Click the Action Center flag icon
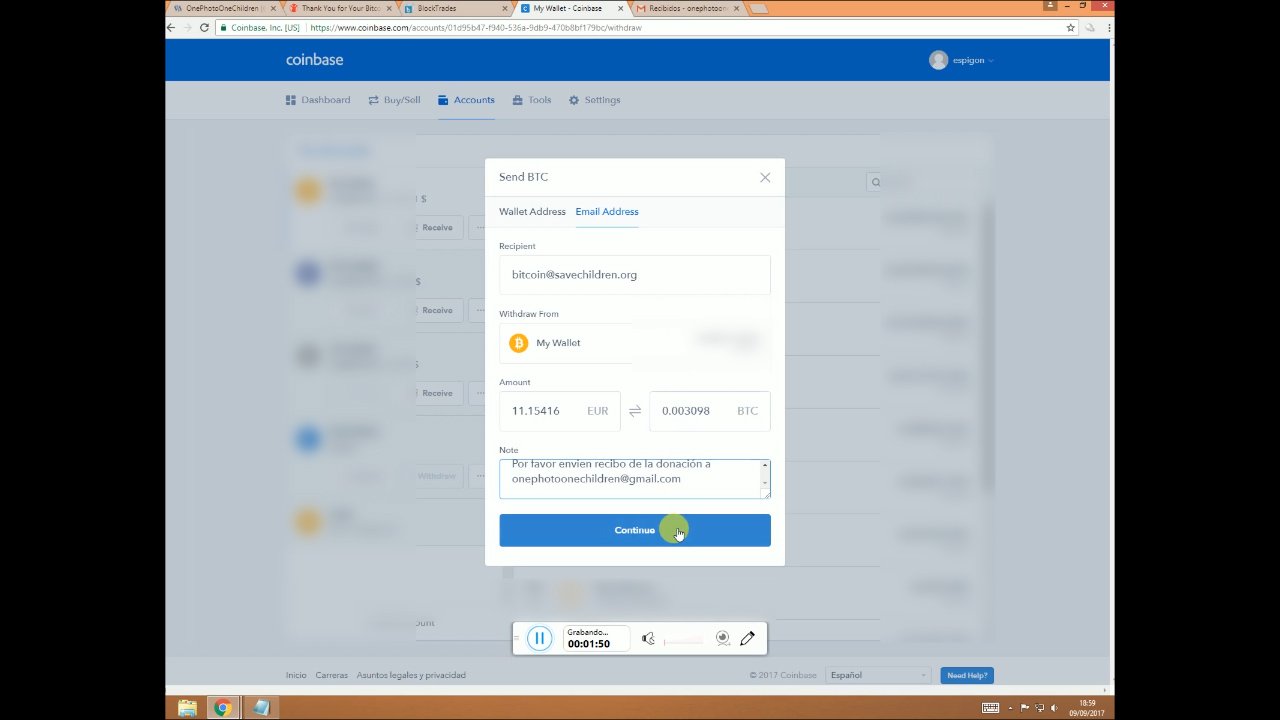The image size is (1280, 720). click(1025, 708)
